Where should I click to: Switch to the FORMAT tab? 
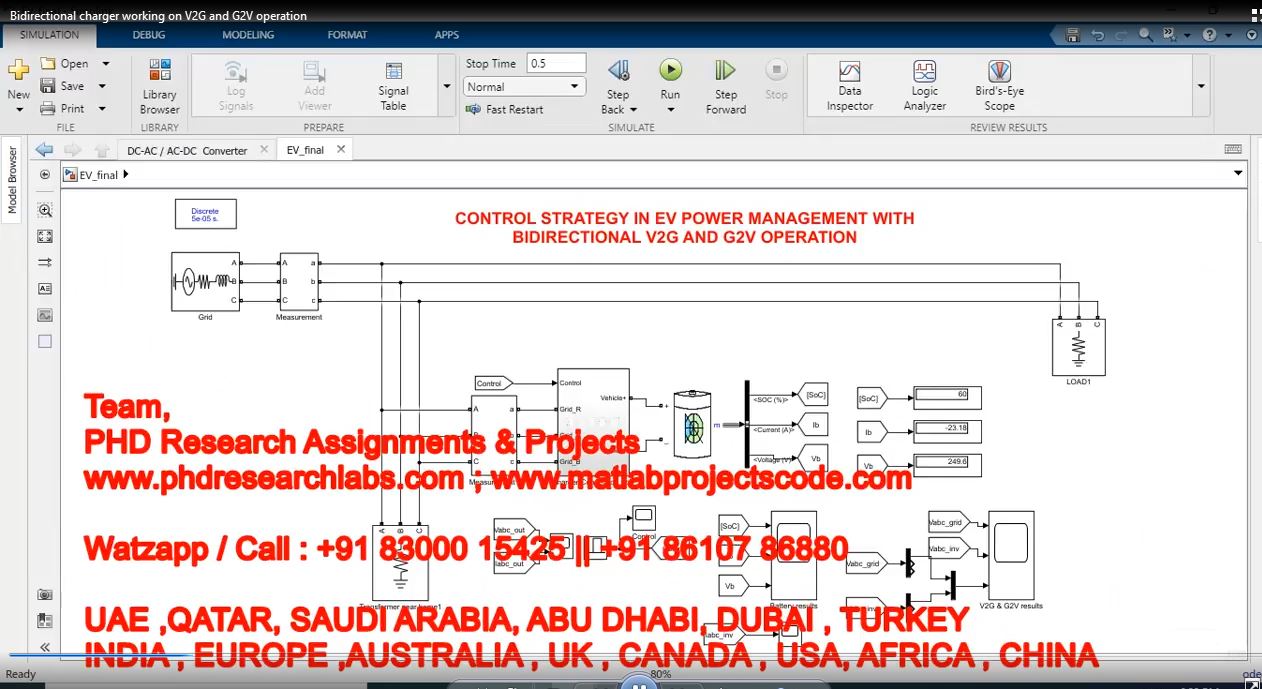tap(347, 35)
